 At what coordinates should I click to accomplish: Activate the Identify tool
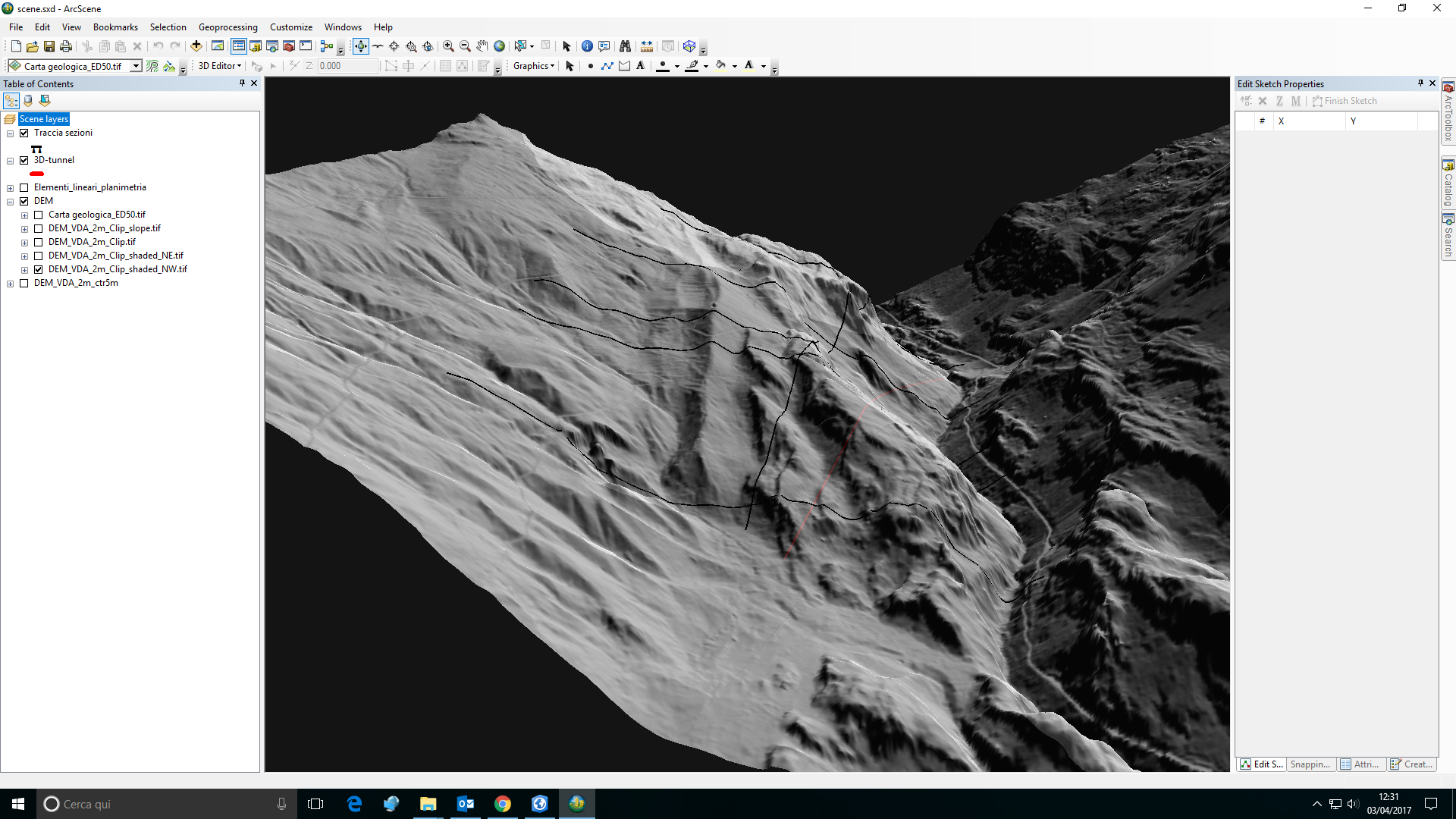(588, 45)
